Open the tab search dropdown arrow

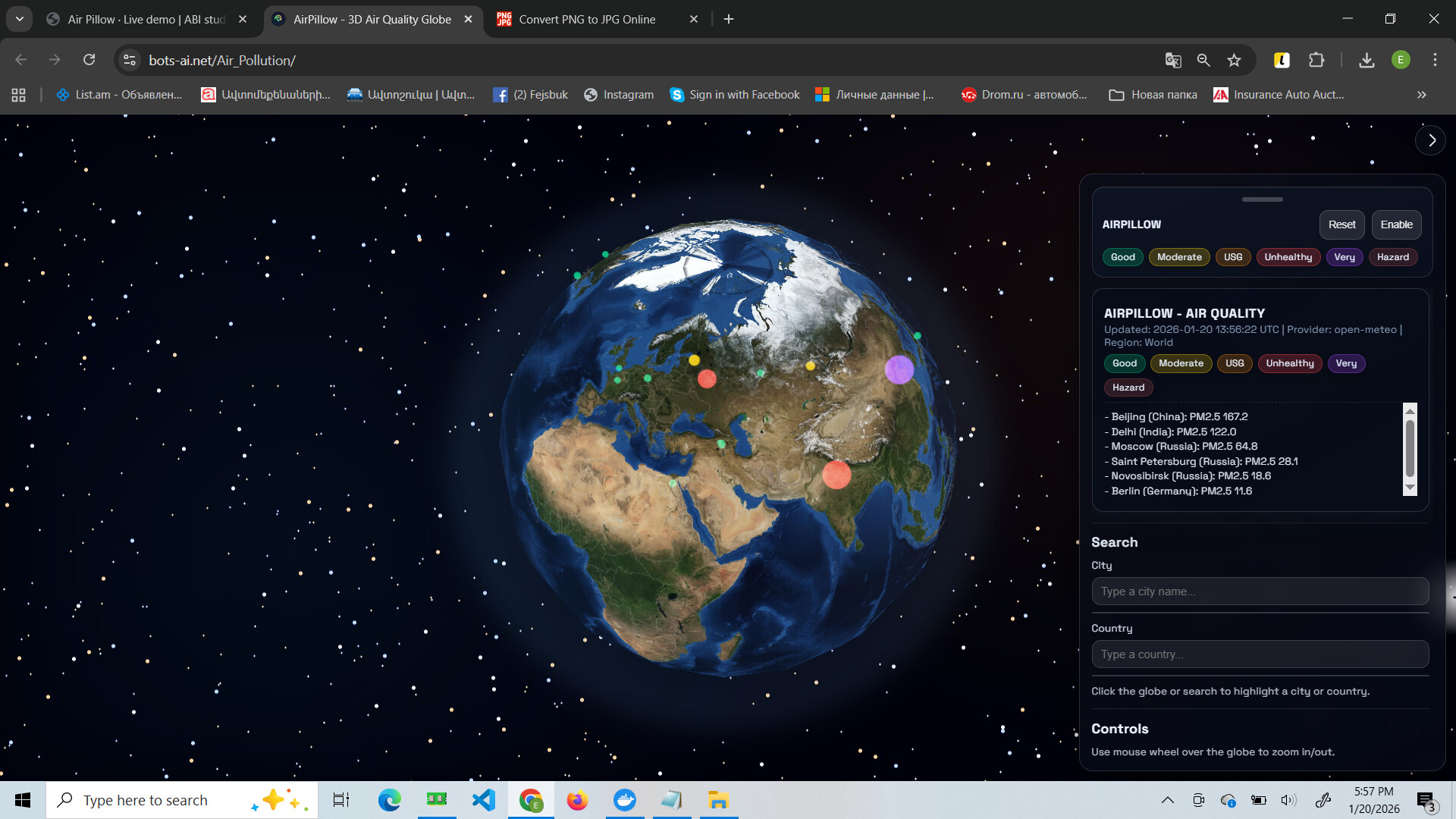20,19
